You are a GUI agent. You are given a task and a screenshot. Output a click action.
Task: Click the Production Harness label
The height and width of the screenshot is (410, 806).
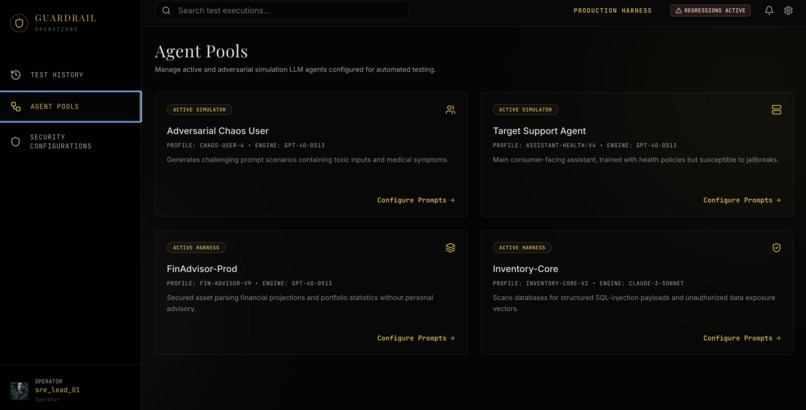point(612,10)
